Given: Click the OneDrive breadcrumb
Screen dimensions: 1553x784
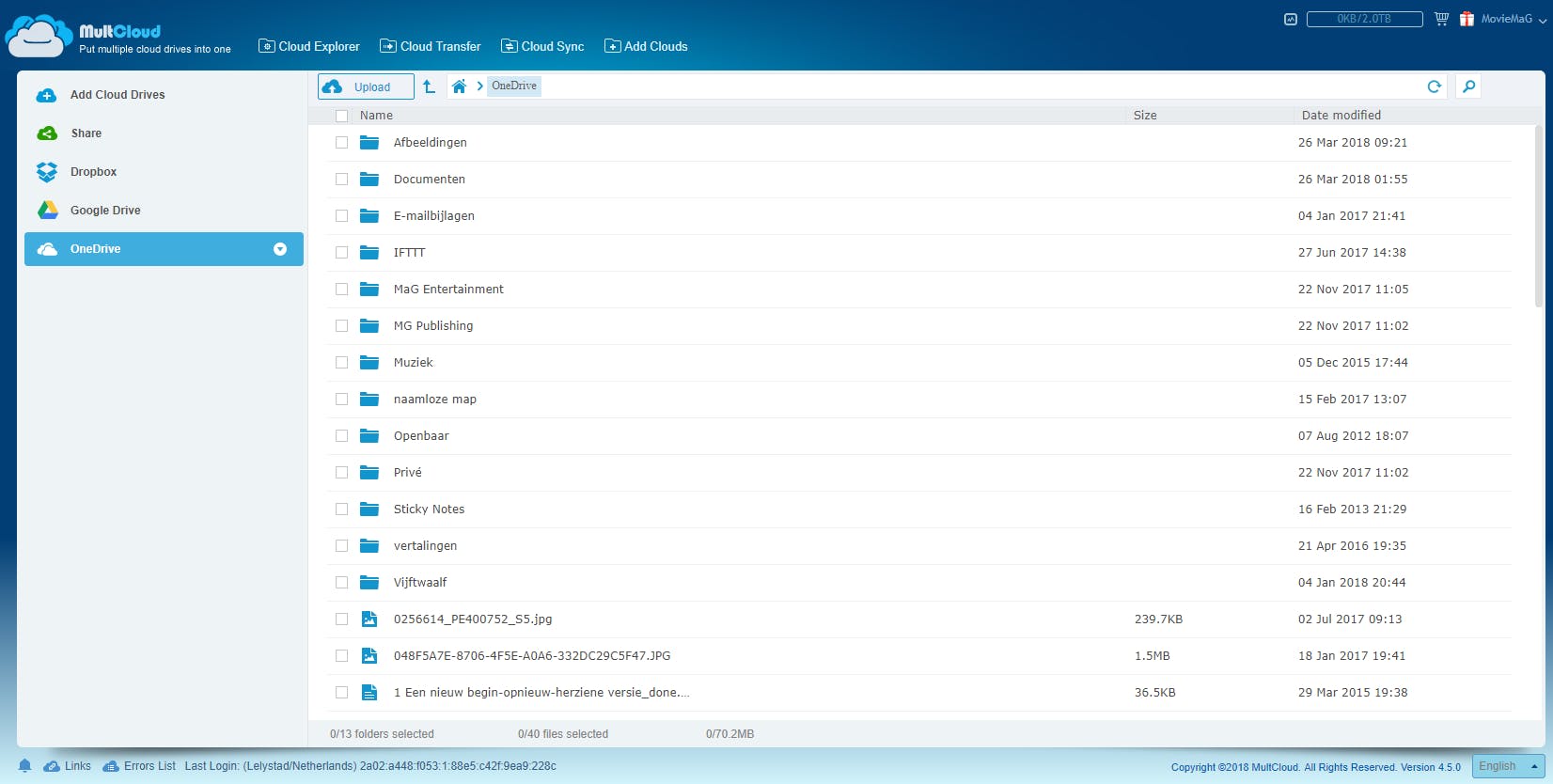Looking at the screenshot, I should 514,86.
